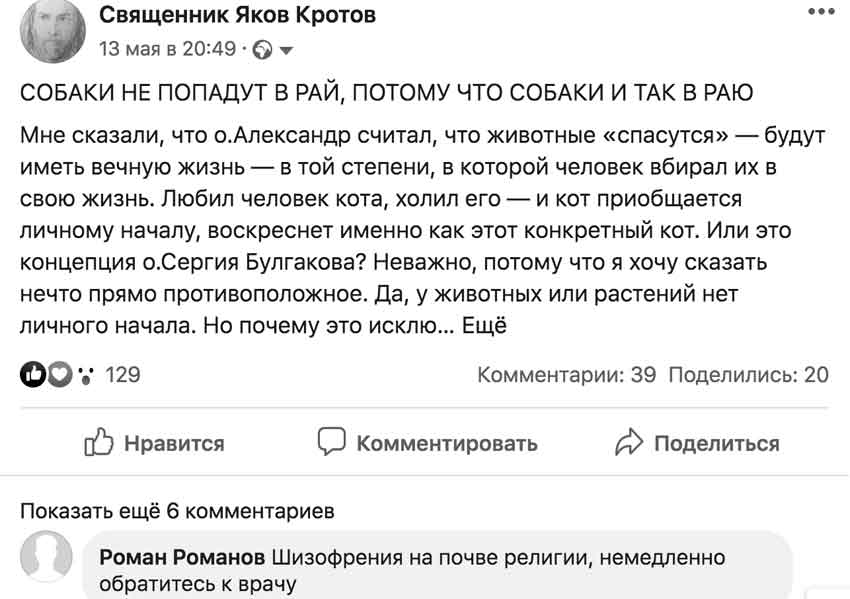Viewport: 850px width, 599px height.
Task: Open Роман Романов commenter profile
Action: click(182, 557)
